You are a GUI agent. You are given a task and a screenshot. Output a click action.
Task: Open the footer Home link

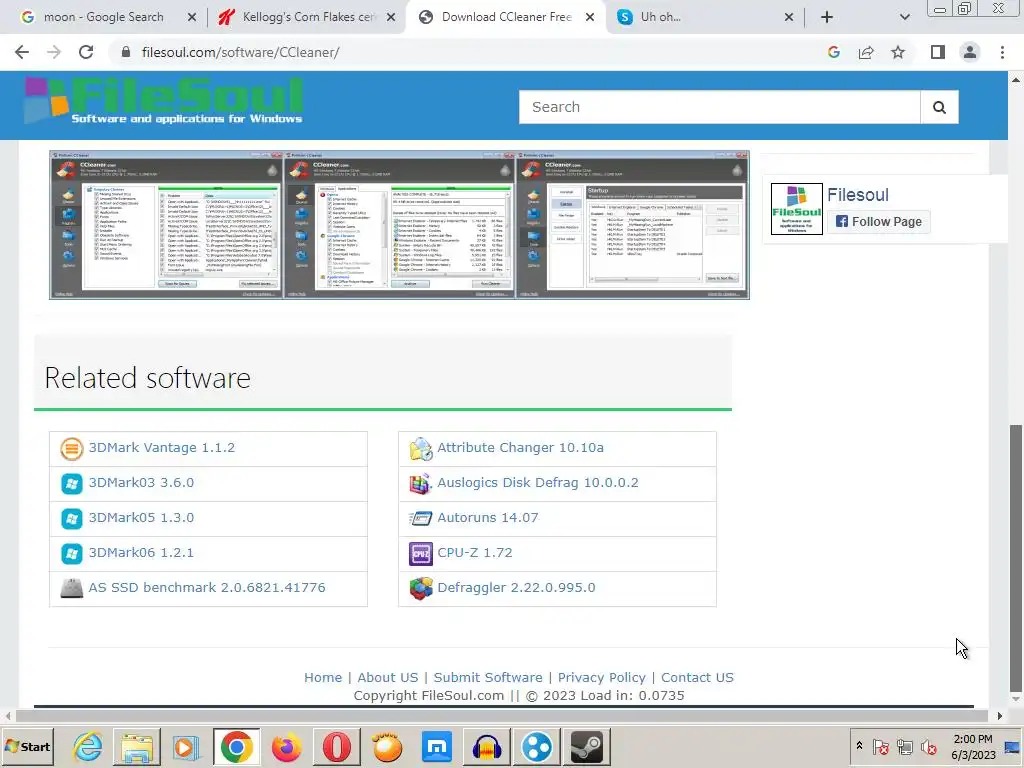pyautogui.click(x=323, y=678)
